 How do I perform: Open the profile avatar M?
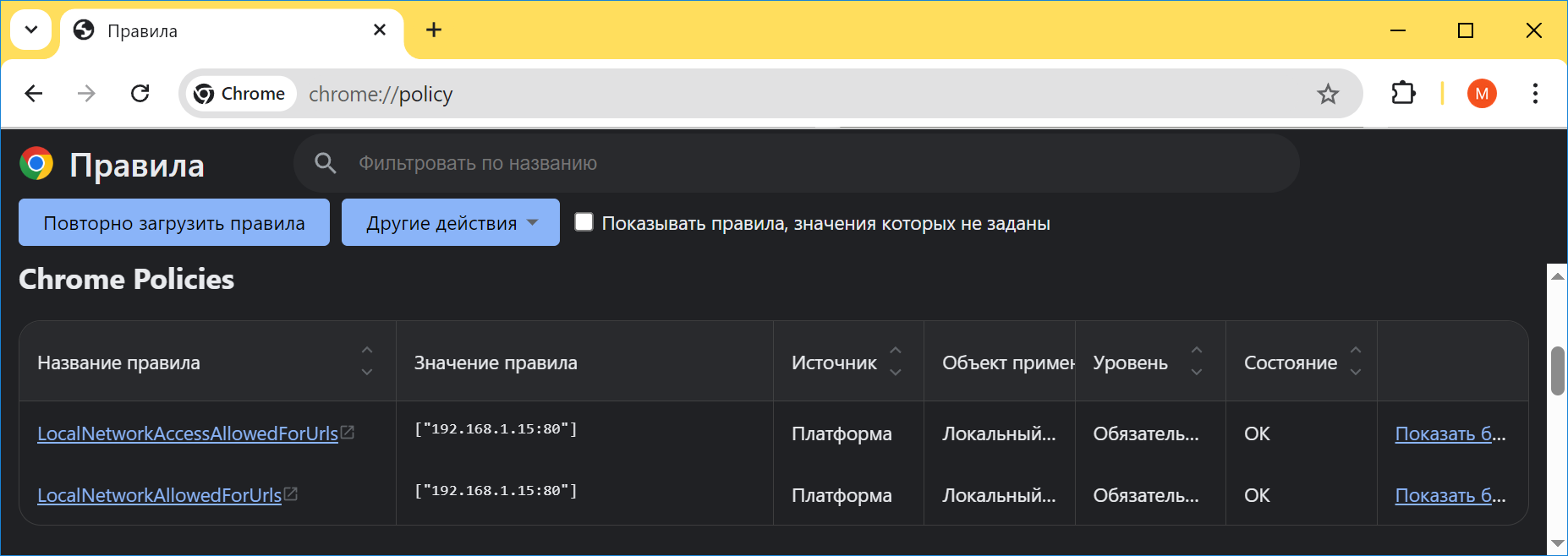tap(1482, 94)
